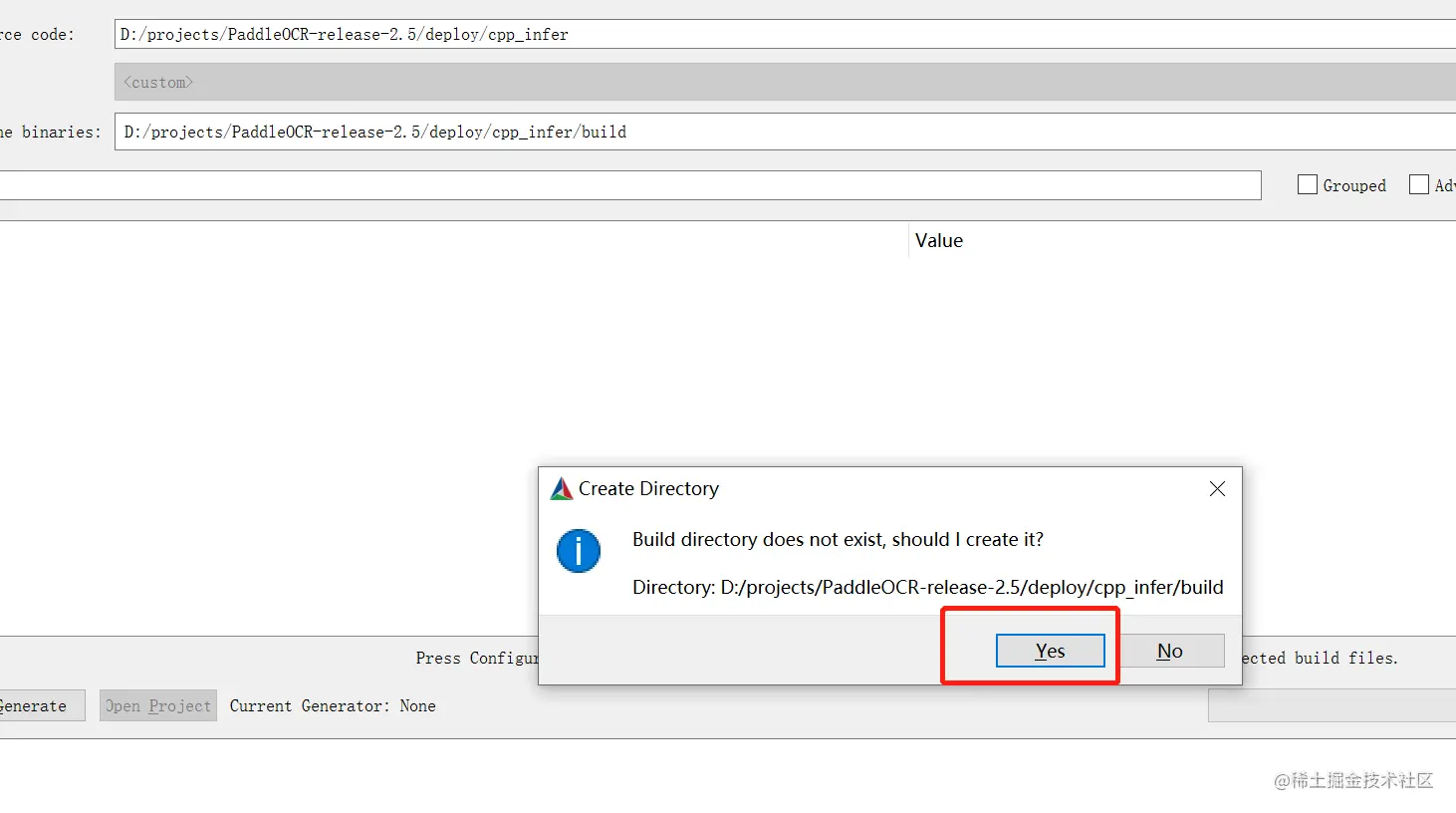
Task: Click the 稀土掘金技术社区 watermark text
Action: (x=1355, y=781)
